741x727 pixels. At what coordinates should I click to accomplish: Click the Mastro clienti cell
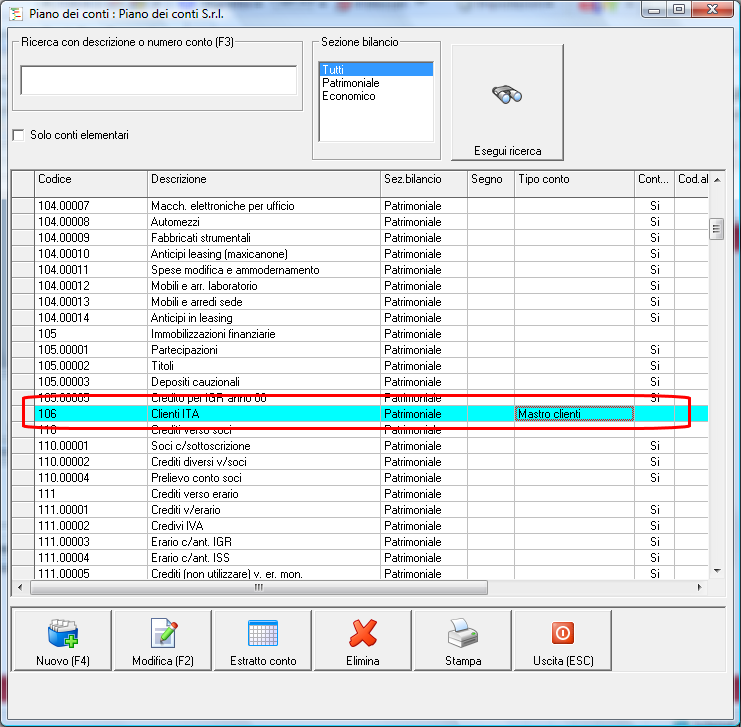click(x=574, y=414)
